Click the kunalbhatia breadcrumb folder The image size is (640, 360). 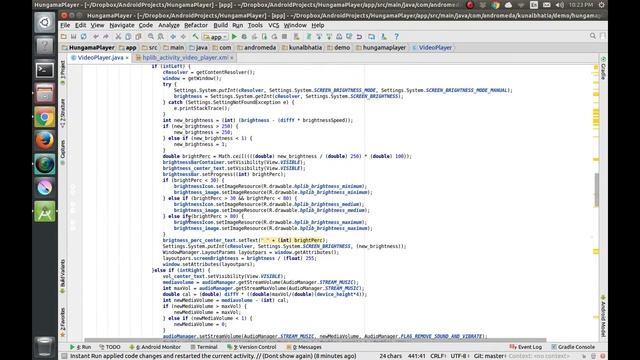[x=302, y=48]
